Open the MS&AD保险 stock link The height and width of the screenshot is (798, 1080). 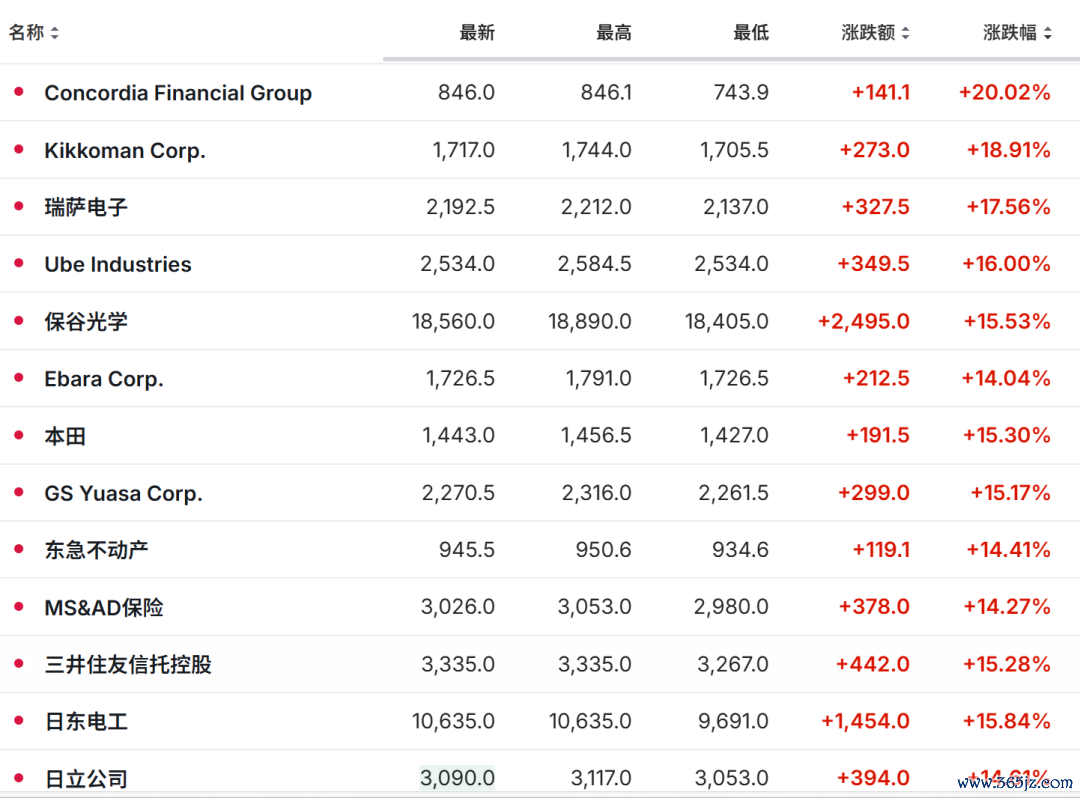click(104, 607)
